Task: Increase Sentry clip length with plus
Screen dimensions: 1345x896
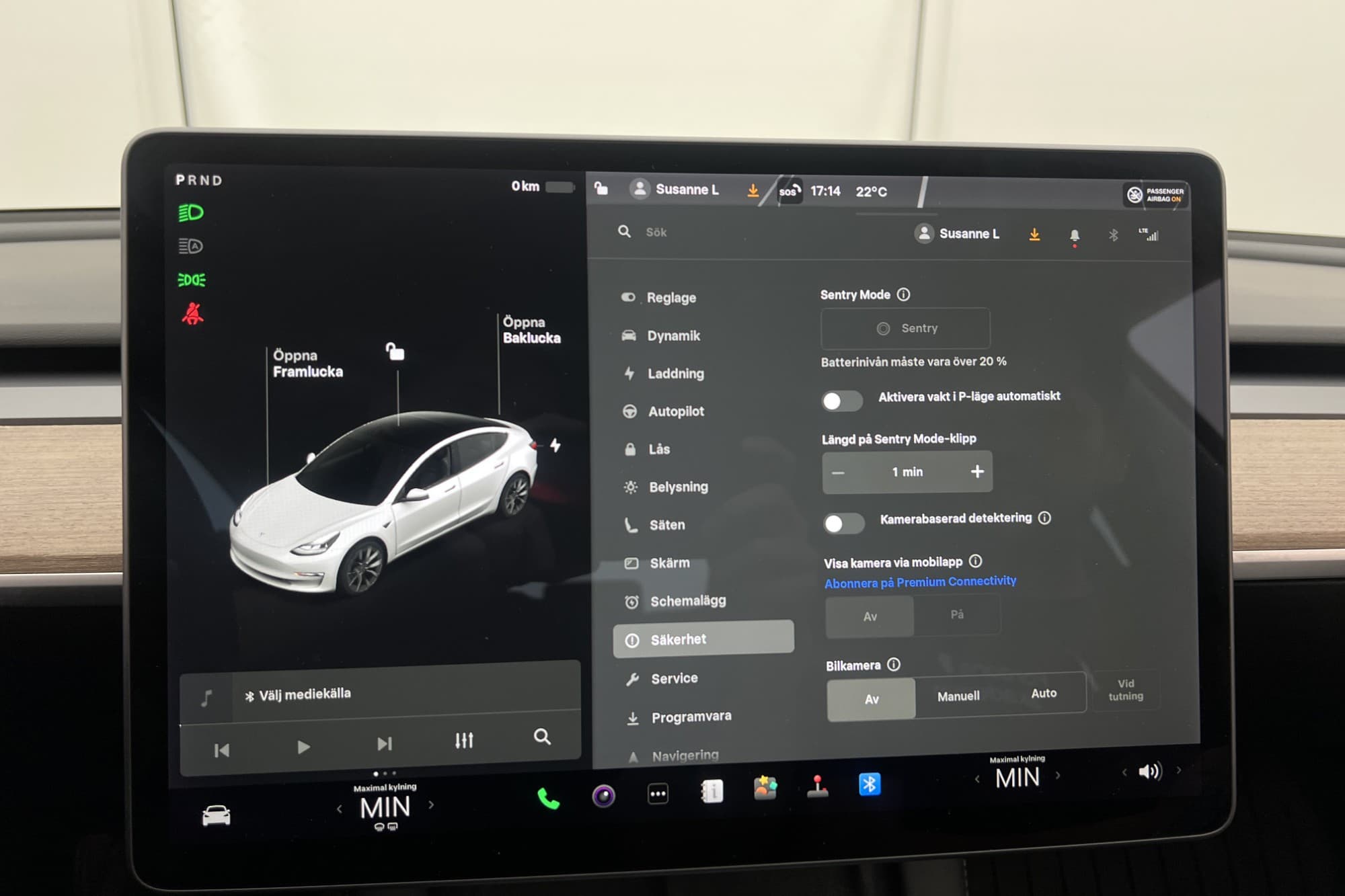Action: coord(978,471)
